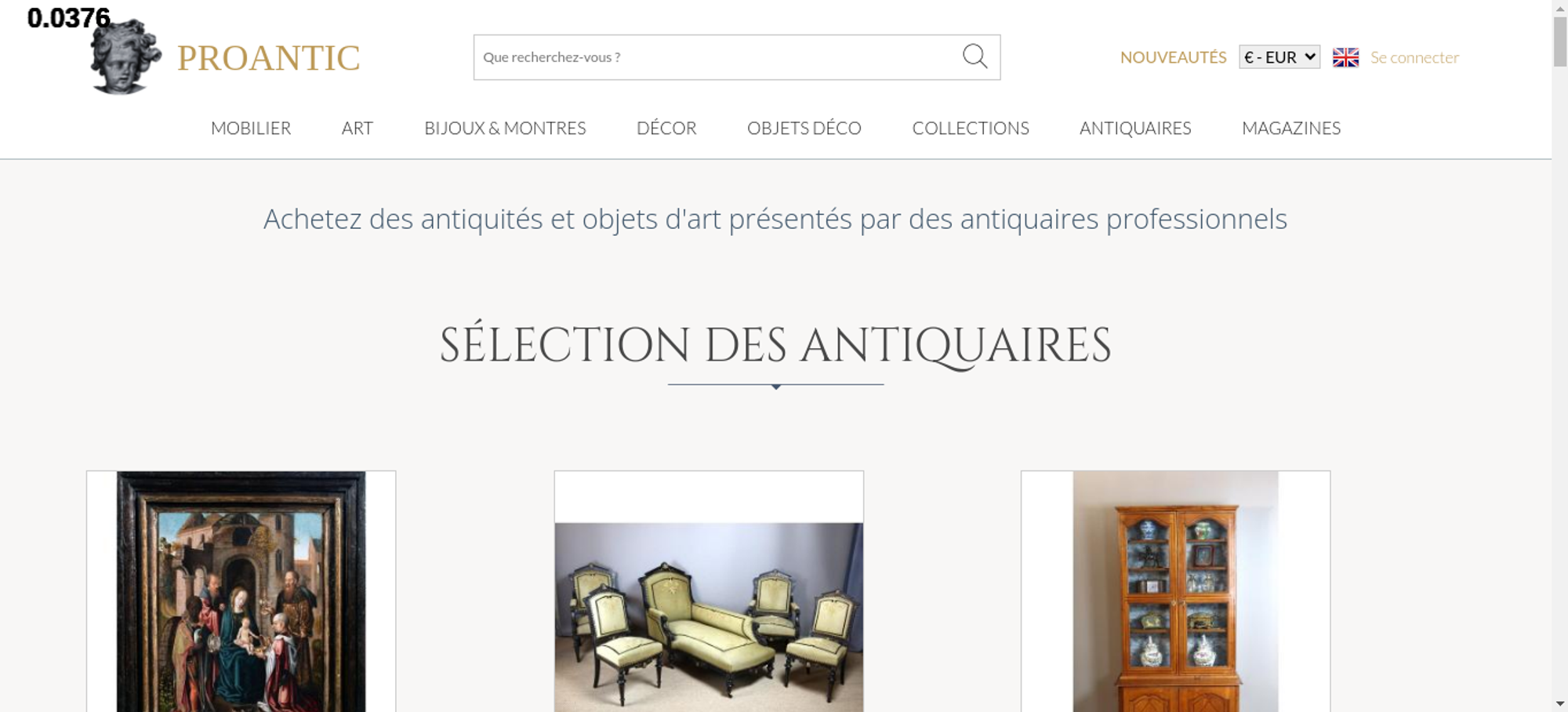
Task: Click the Proantic cherub head logo
Action: (x=125, y=56)
